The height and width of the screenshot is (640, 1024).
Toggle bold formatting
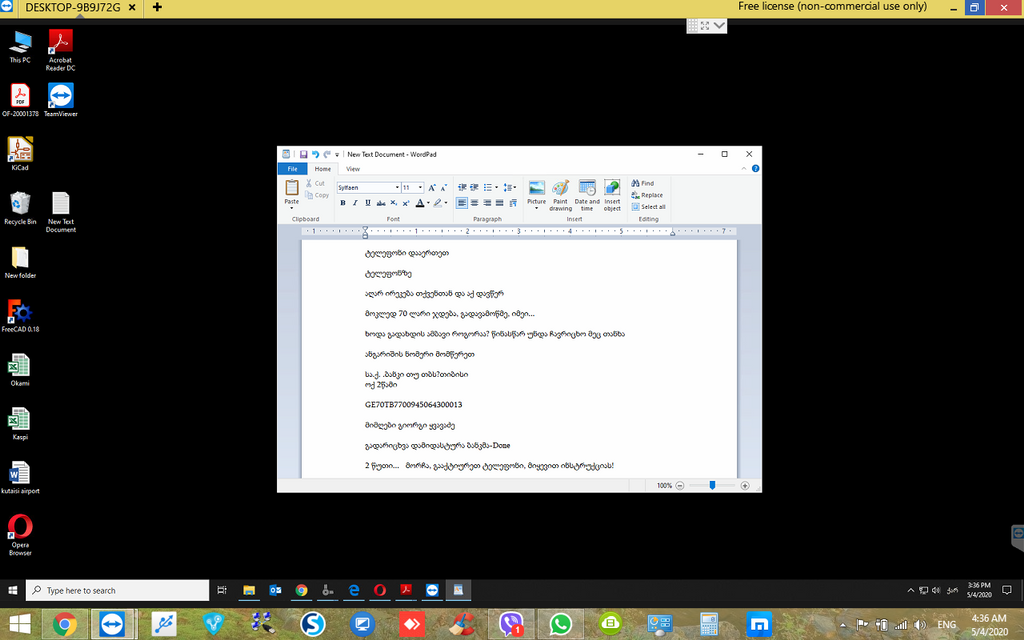(343, 203)
